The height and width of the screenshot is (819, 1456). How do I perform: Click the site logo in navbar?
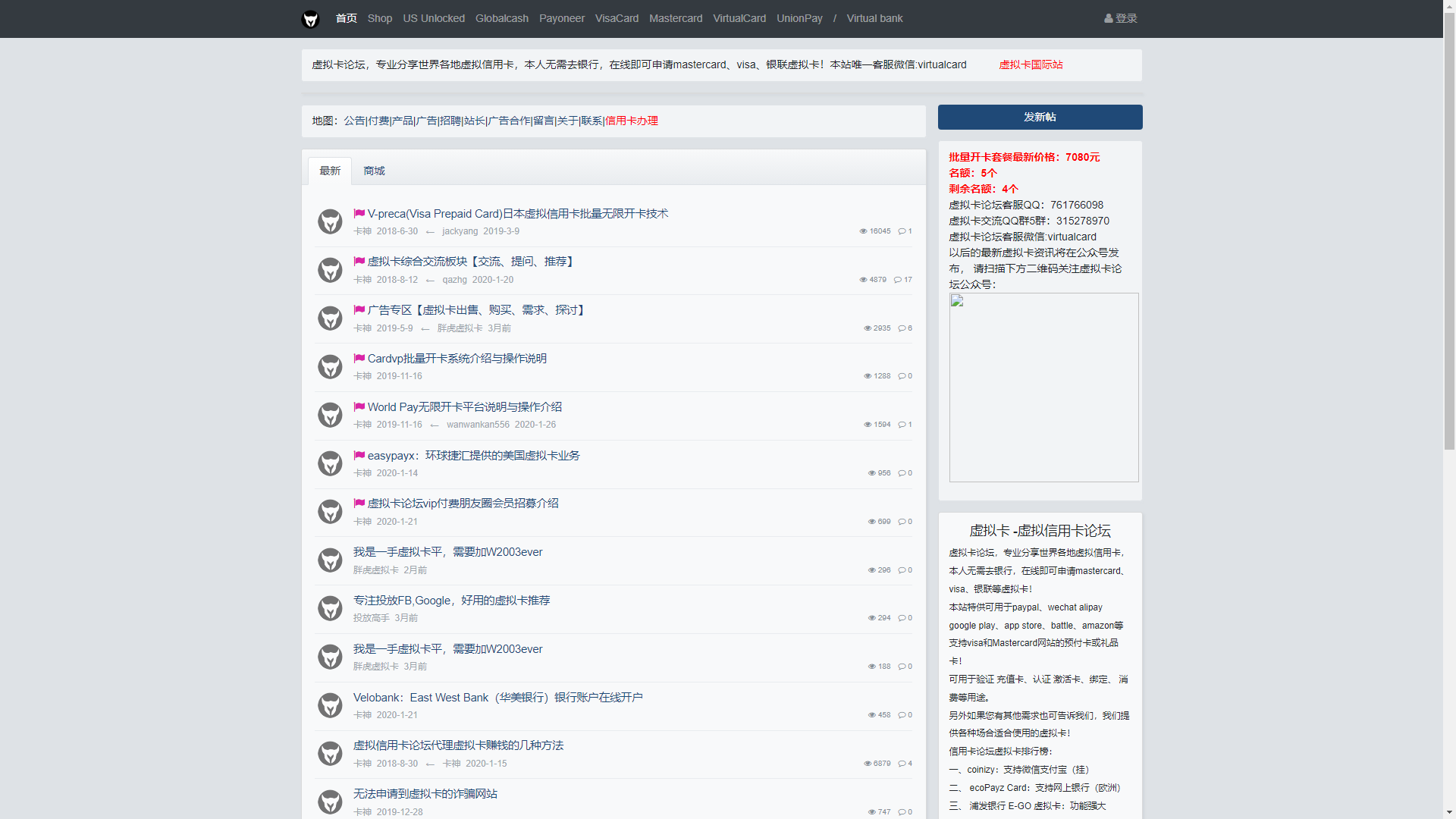click(x=310, y=19)
